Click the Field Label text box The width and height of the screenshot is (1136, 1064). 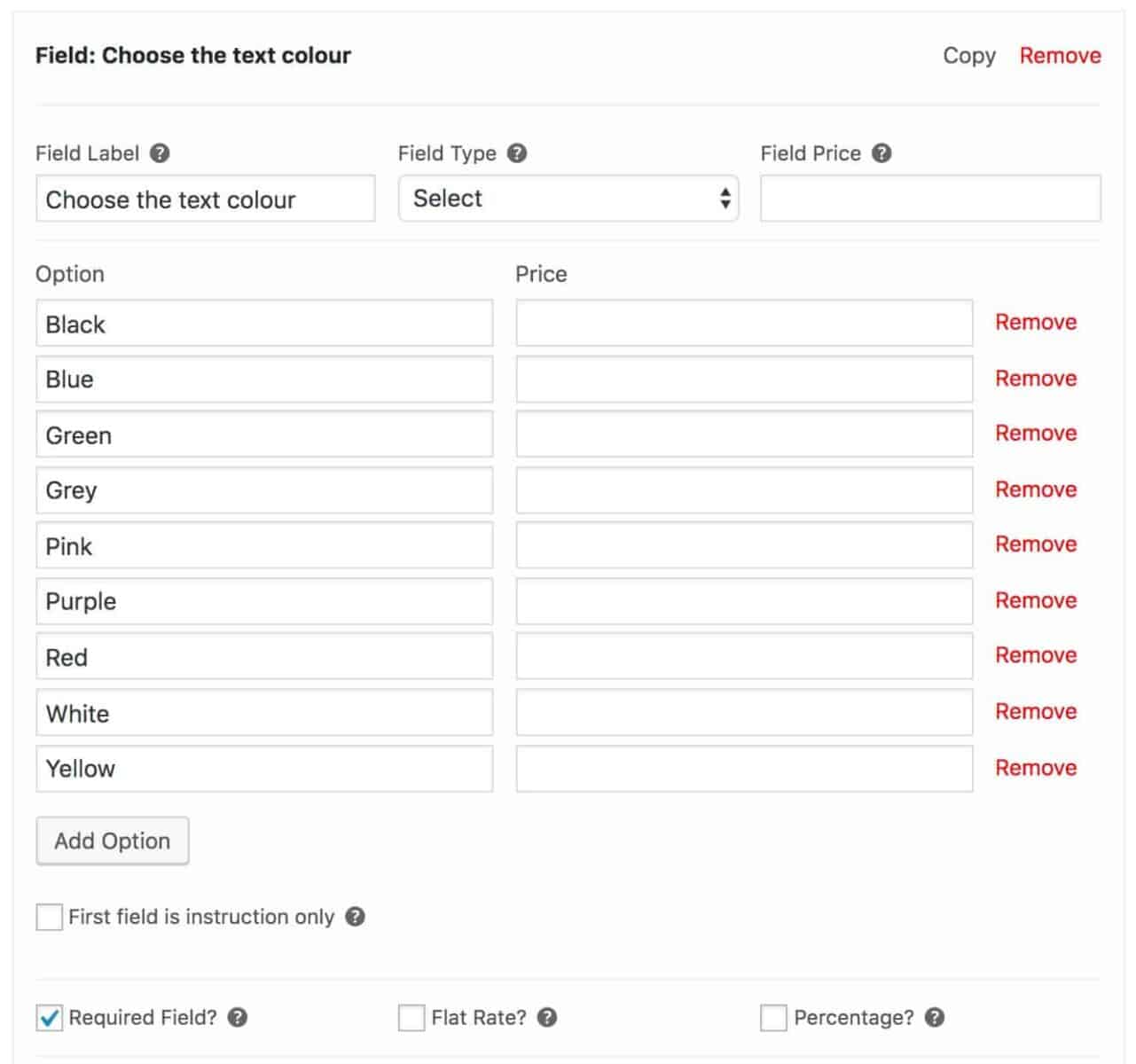(x=206, y=199)
